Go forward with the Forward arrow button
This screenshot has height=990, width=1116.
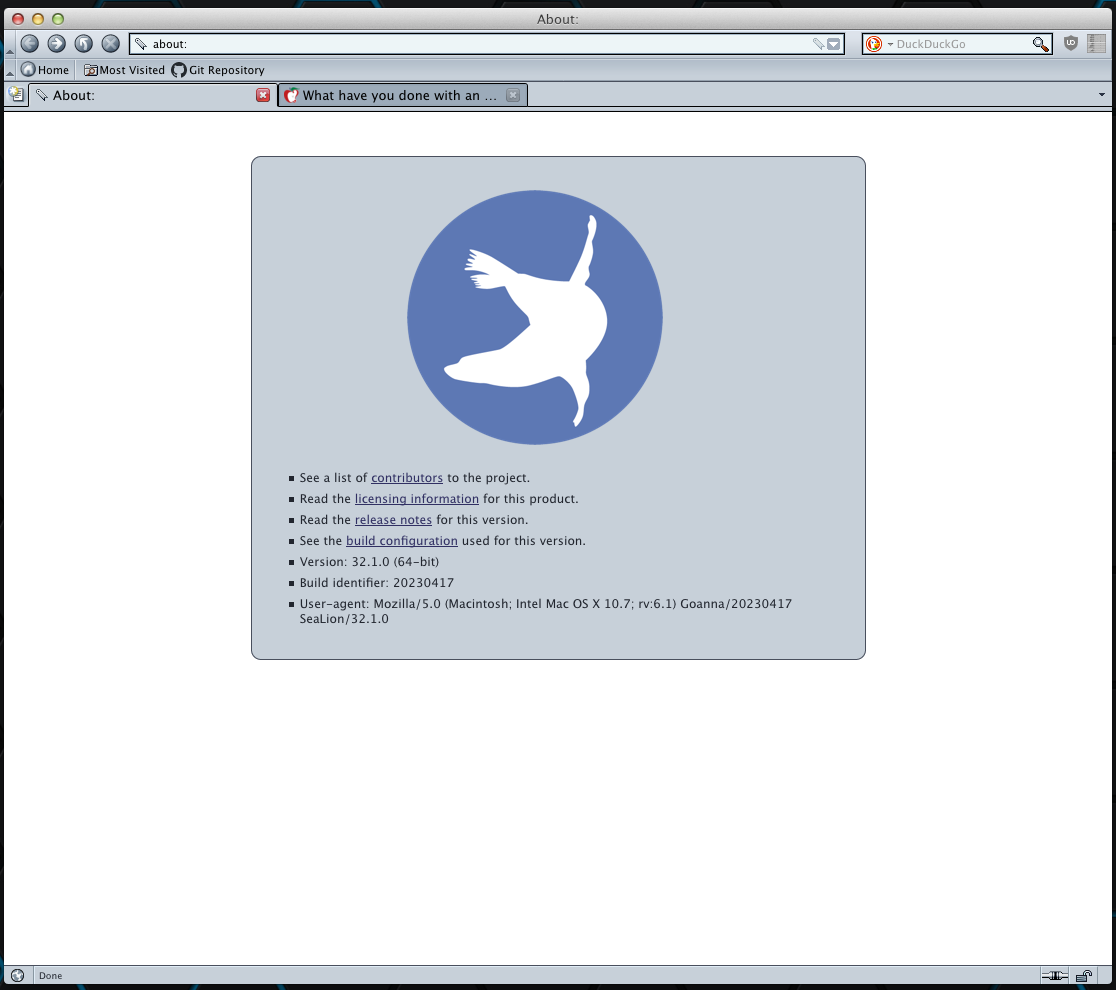[x=56, y=43]
